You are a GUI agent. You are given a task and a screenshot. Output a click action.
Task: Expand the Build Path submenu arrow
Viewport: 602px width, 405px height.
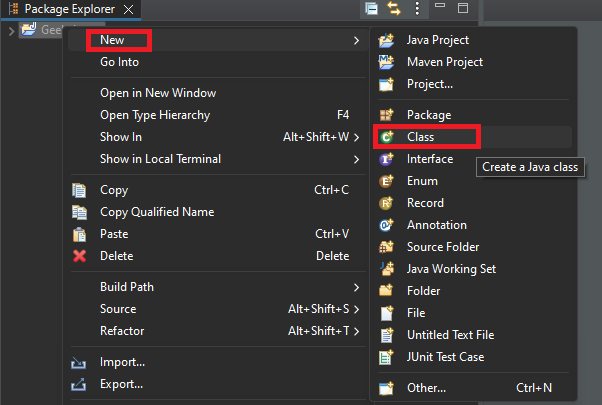point(356,287)
